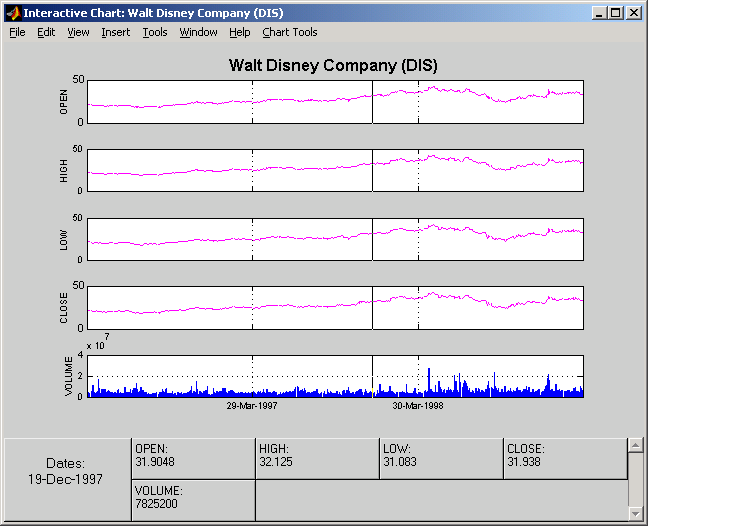Click the scrollbar down arrow in data panel
Image resolution: width=740 pixels, height=530 pixels.
pyautogui.click(x=636, y=514)
